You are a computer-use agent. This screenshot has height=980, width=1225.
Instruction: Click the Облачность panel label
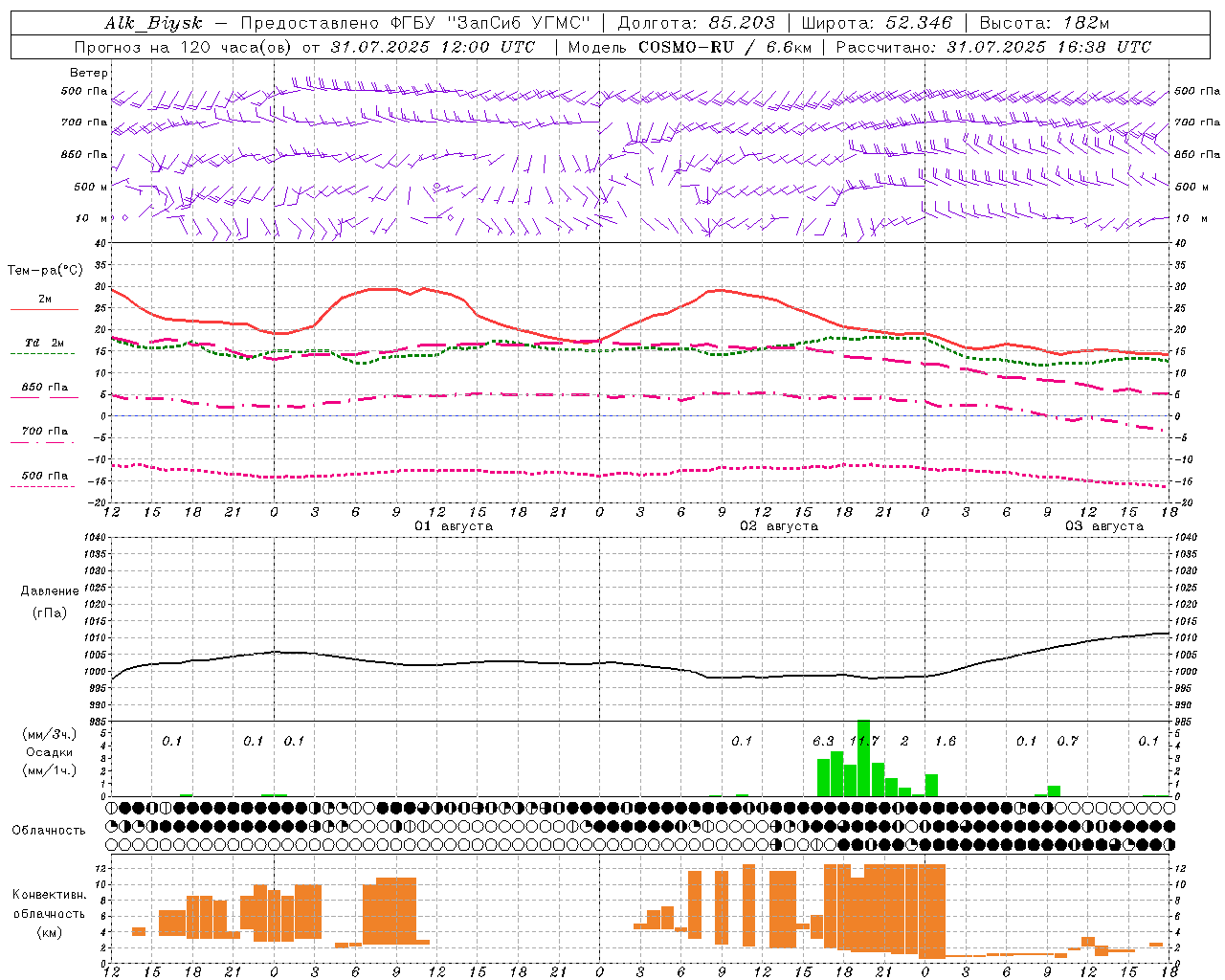[x=49, y=831]
